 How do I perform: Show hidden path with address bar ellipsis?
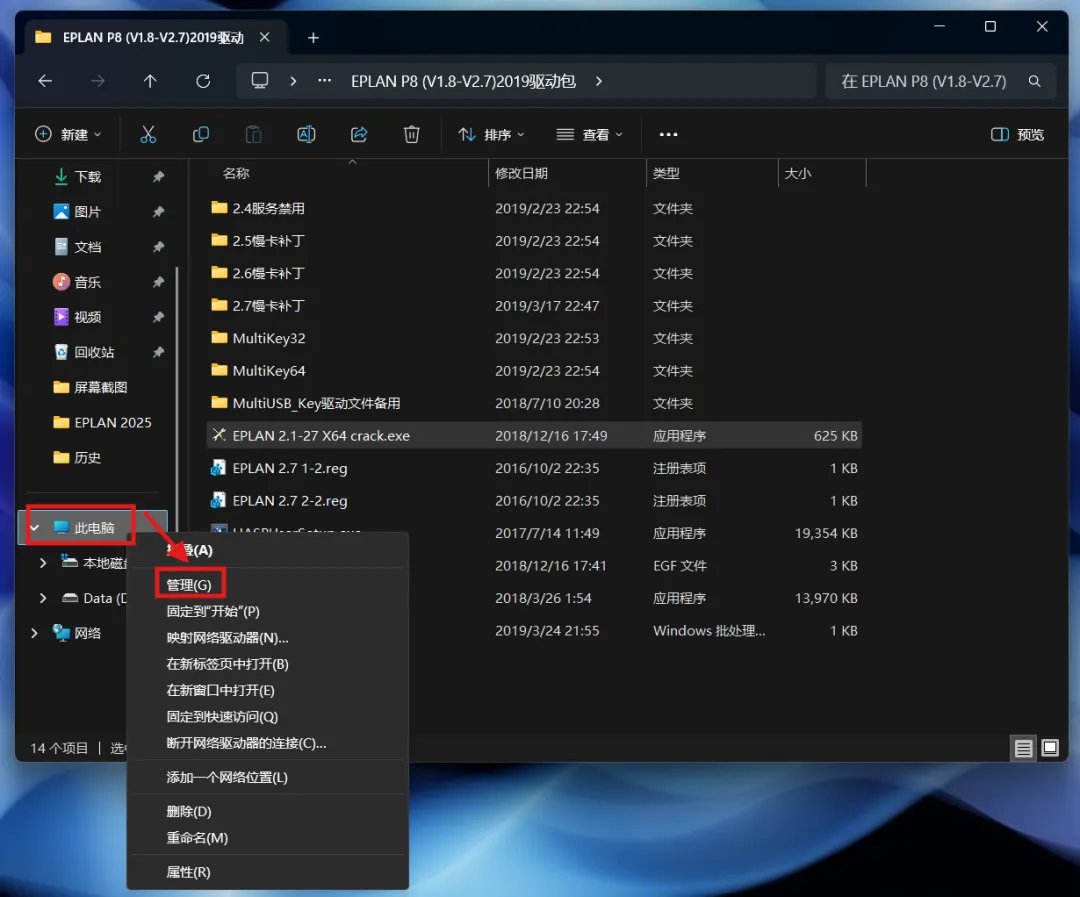[324, 81]
